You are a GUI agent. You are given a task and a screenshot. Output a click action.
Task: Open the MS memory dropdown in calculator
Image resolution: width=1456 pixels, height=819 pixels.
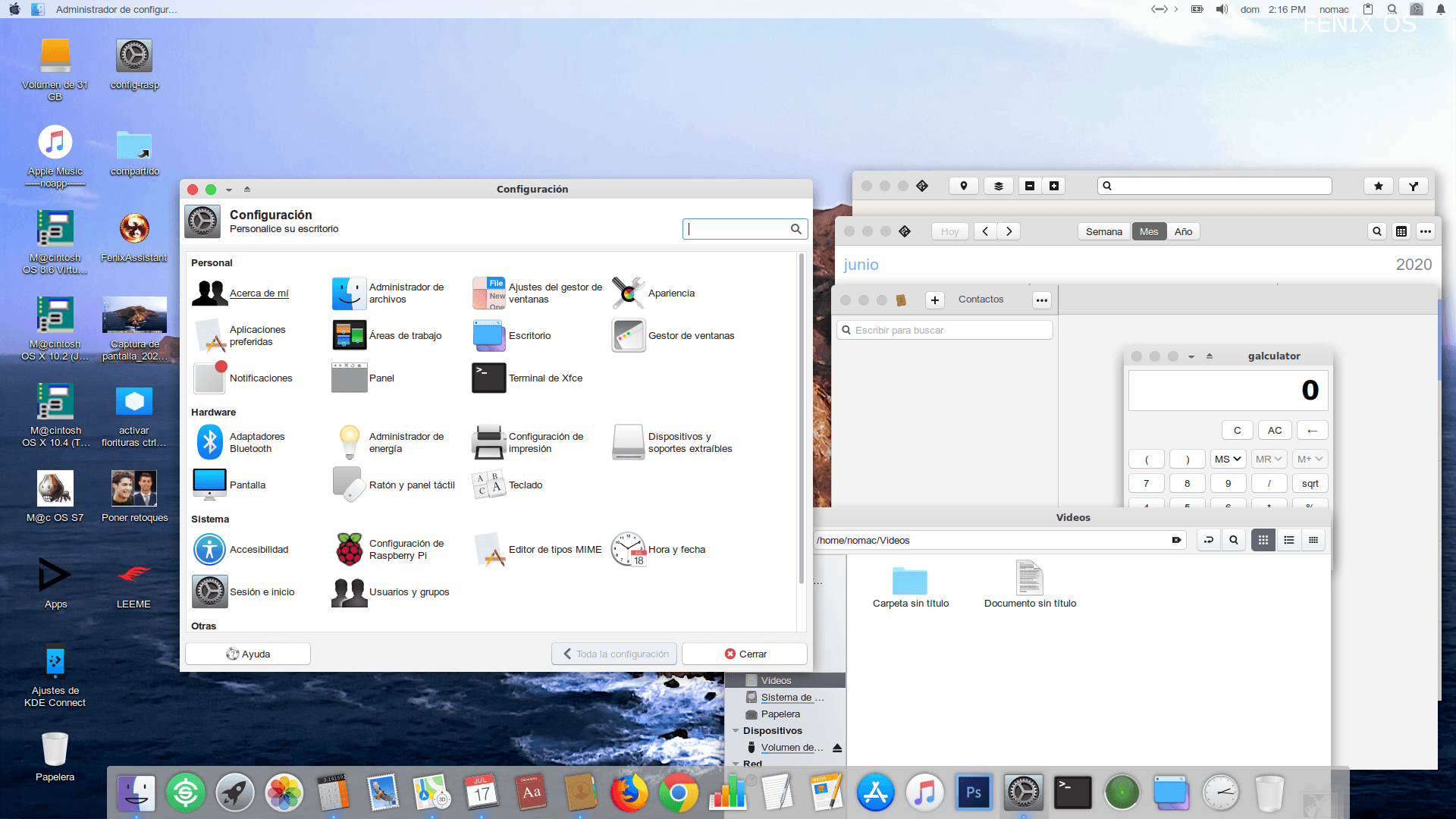tap(1228, 460)
